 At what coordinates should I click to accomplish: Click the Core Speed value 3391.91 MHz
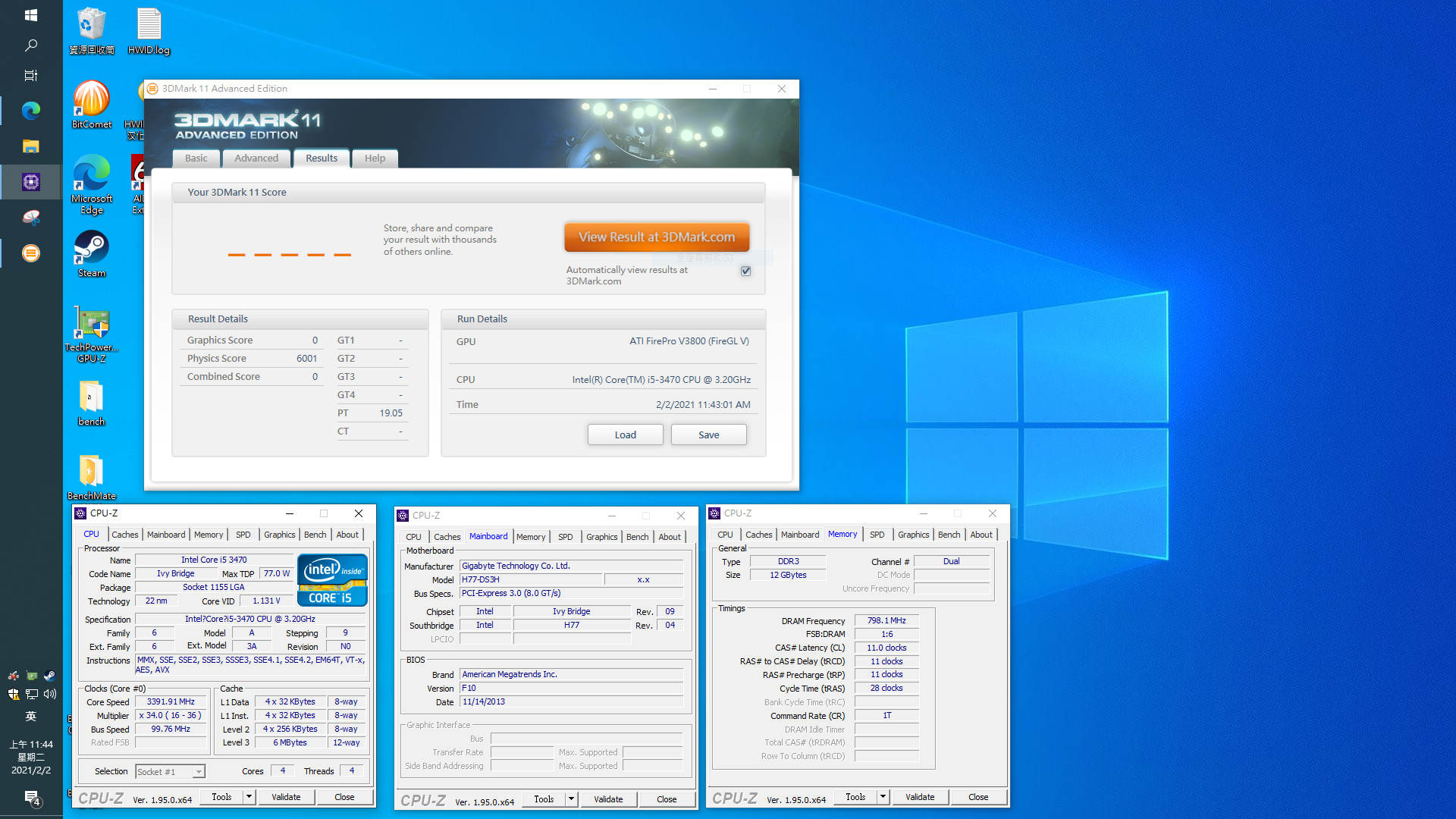pos(171,702)
